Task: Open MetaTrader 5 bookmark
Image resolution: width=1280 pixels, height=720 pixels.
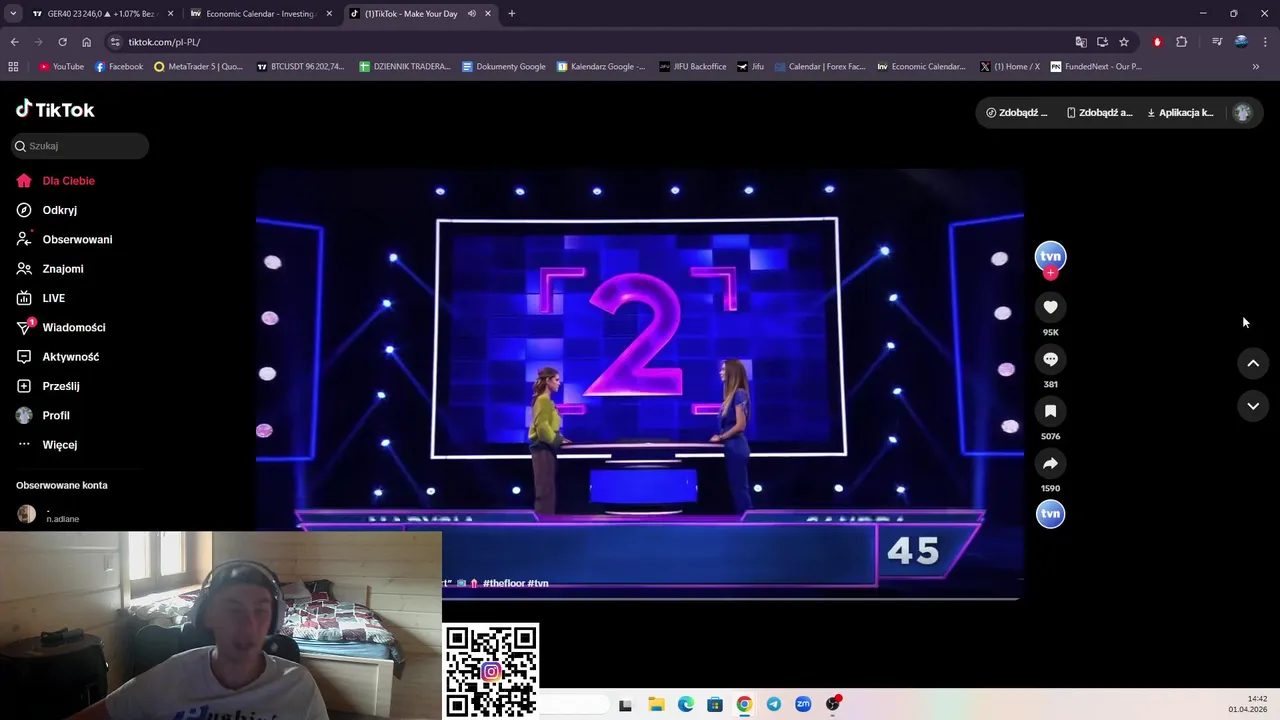Action: coord(199,67)
